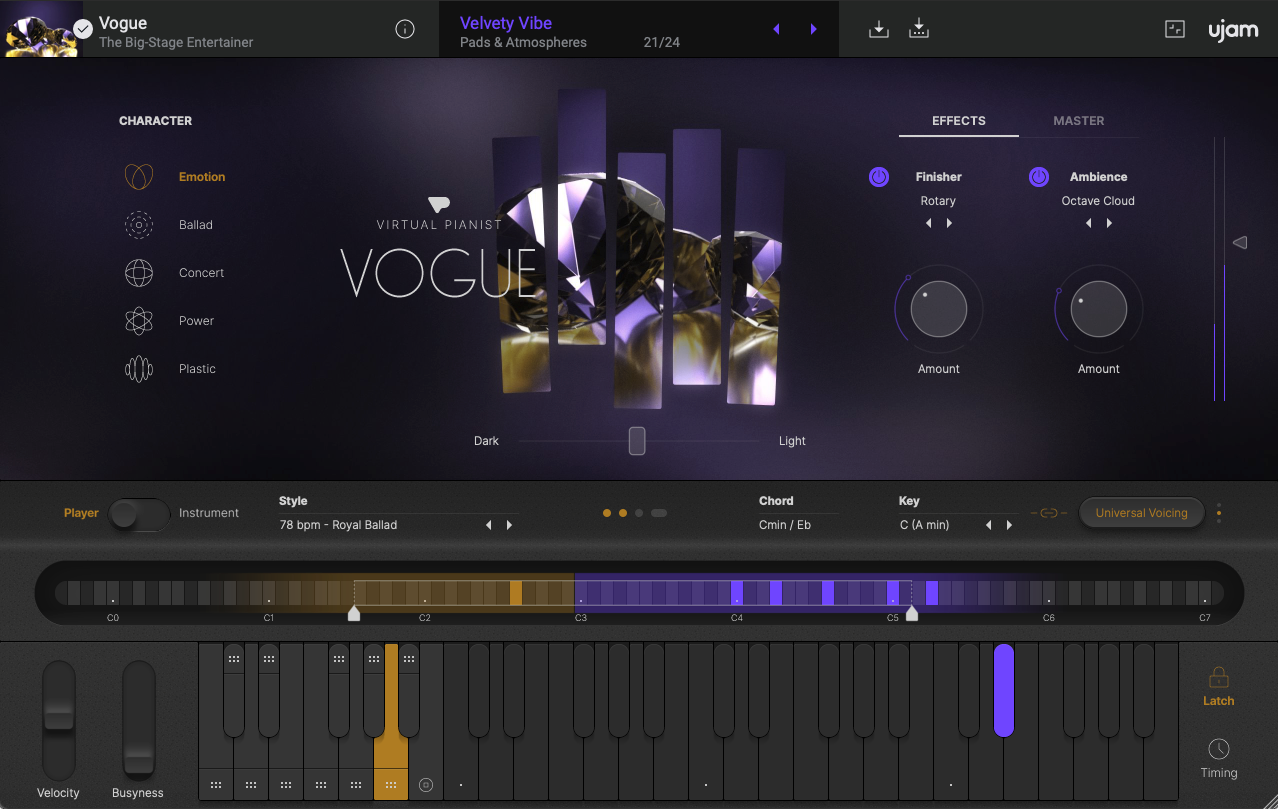The image size is (1278, 809).
Task: Click the purple highlighted black key on keyboard
Action: click(x=1004, y=690)
